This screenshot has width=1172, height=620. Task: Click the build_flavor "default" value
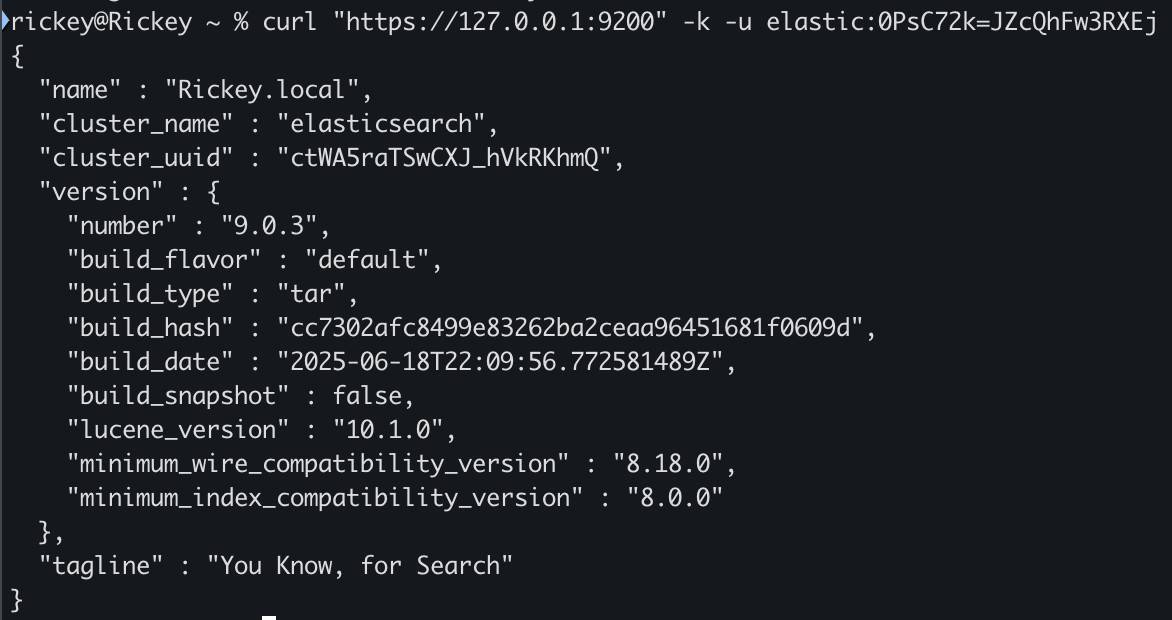367,260
